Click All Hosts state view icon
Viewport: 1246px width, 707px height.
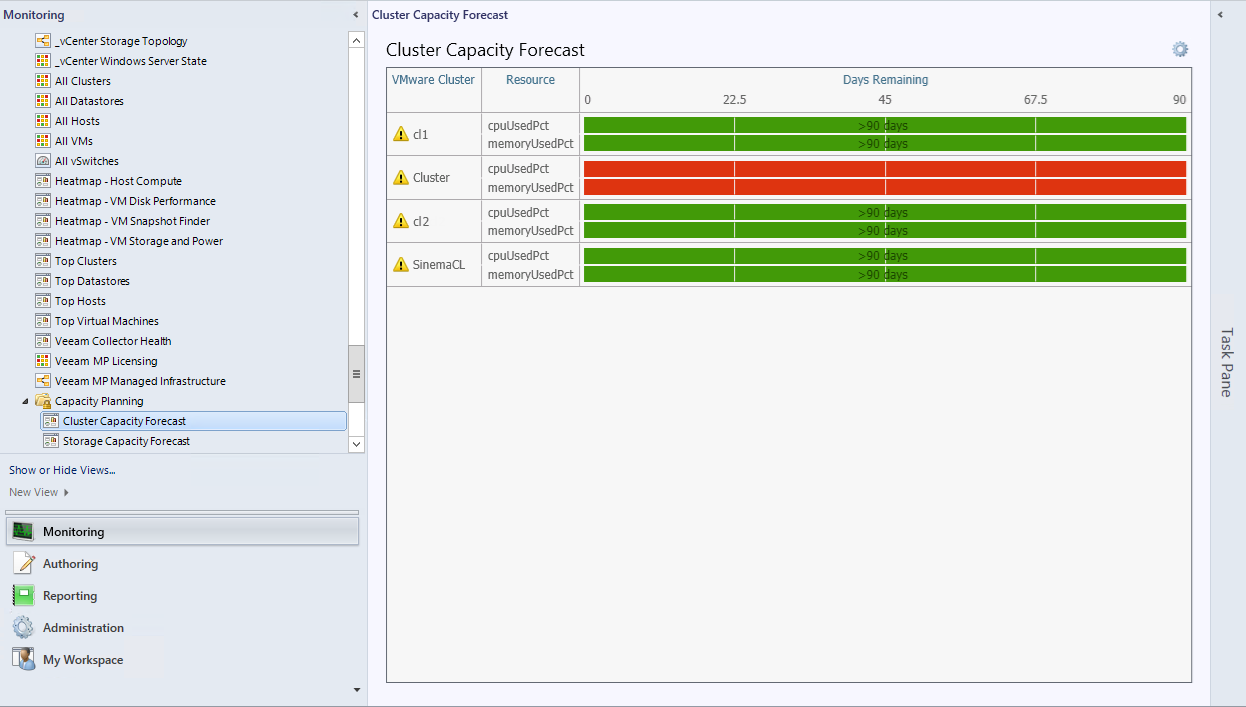click(x=43, y=121)
